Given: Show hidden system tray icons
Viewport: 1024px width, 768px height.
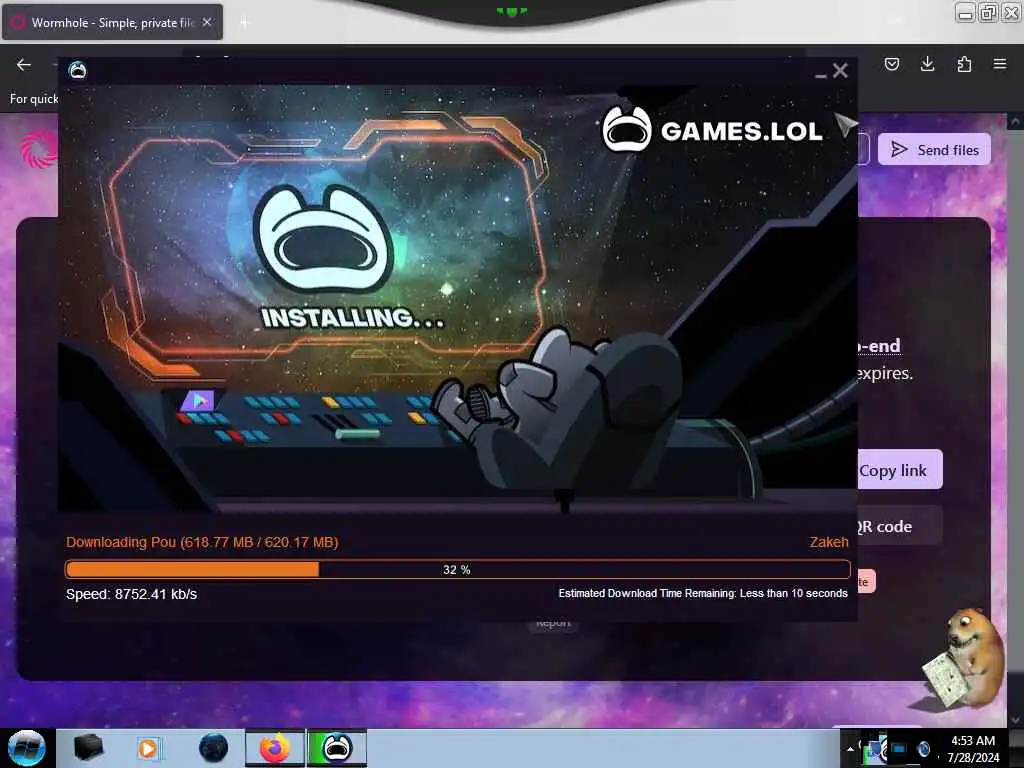Looking at the screenshot, I should [x=850, y=749].
